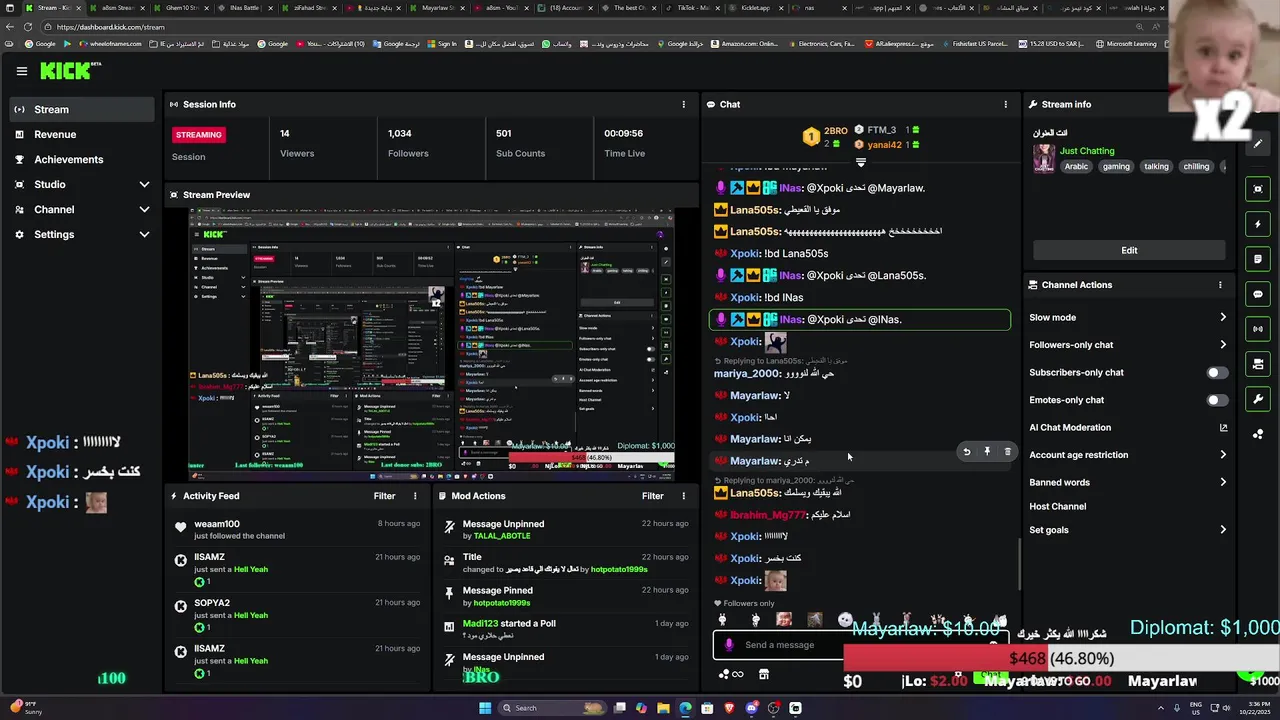1280x720 pixels.
Task: Open Set goals options arrow
Action: click(1222, 530)
